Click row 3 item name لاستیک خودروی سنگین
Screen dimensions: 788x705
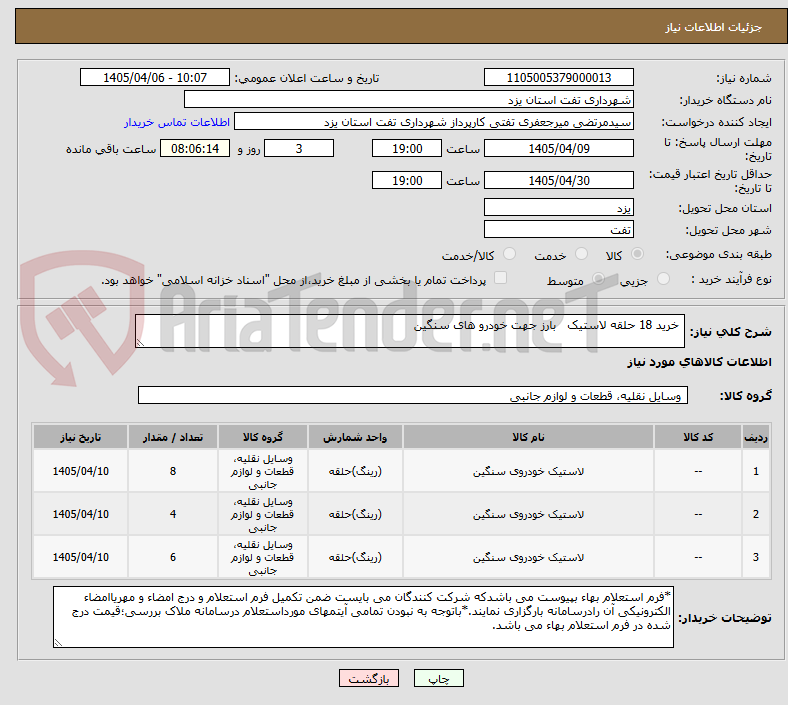(x=528, y=557)
